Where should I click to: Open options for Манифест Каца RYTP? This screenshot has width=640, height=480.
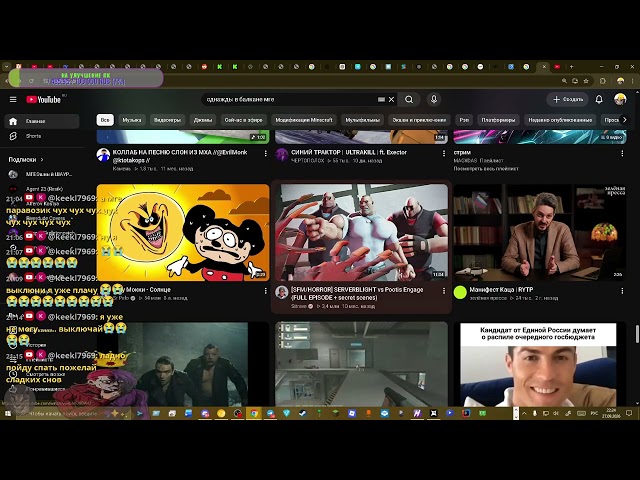tap(622, 291)
